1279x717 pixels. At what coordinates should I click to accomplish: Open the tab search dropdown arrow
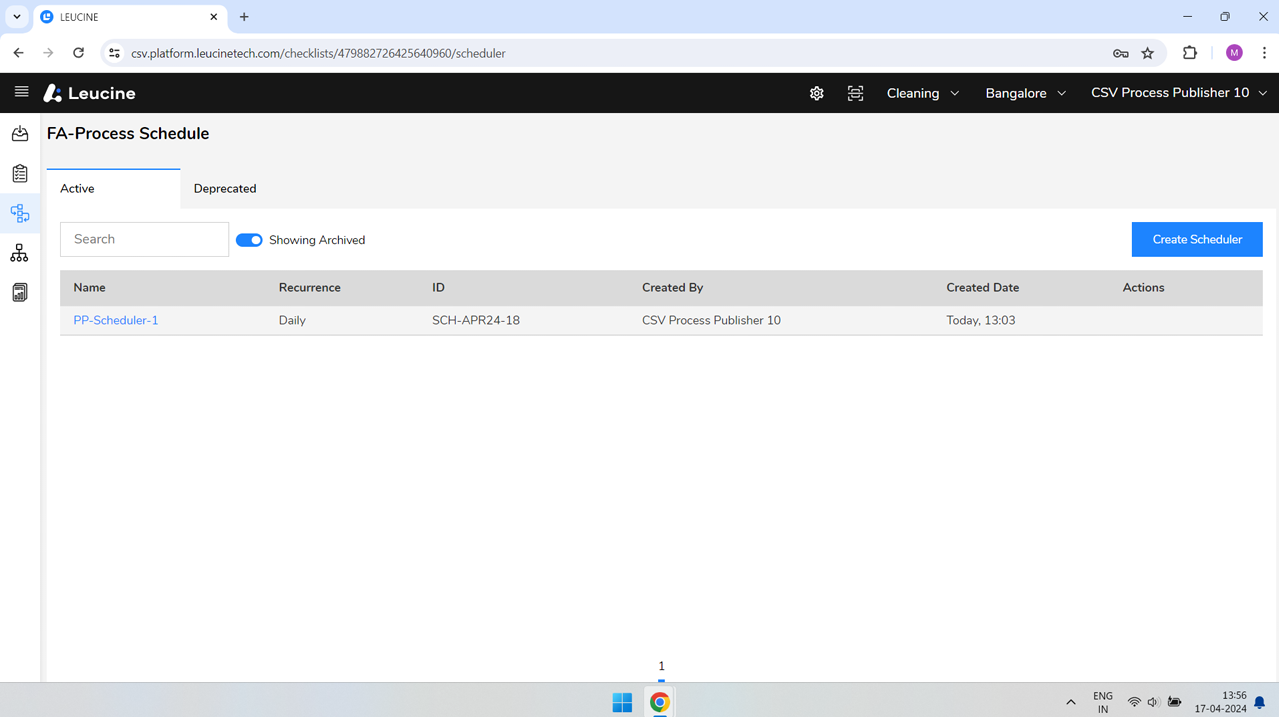[17, 17]
